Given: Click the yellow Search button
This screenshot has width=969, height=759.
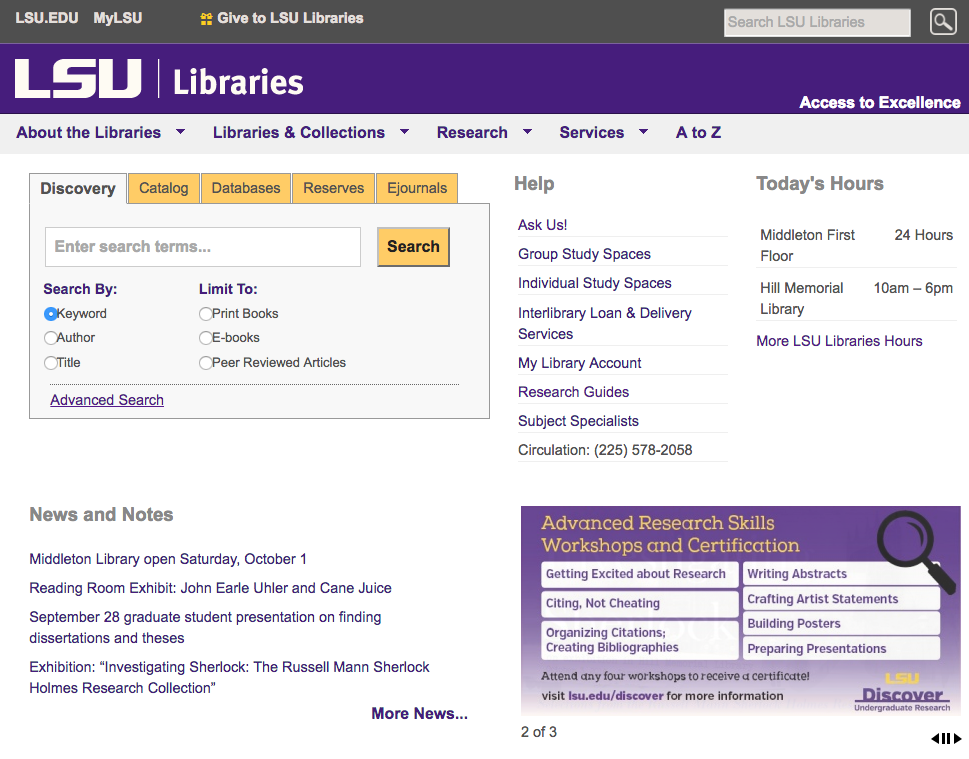Looking at the screenshot, I should coord(413,247).
